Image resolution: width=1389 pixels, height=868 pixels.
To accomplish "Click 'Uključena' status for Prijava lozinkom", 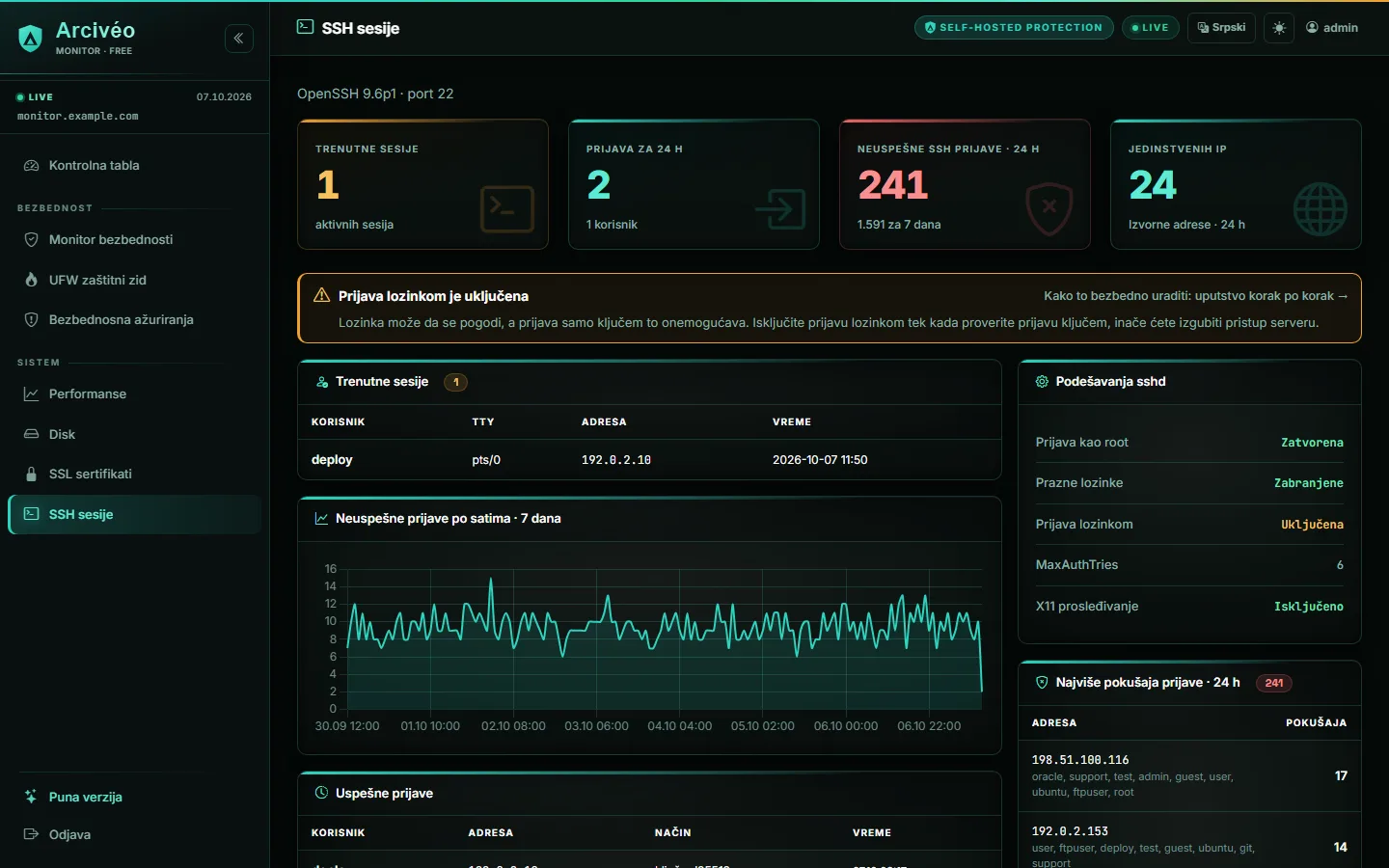I will (1312, 525).
